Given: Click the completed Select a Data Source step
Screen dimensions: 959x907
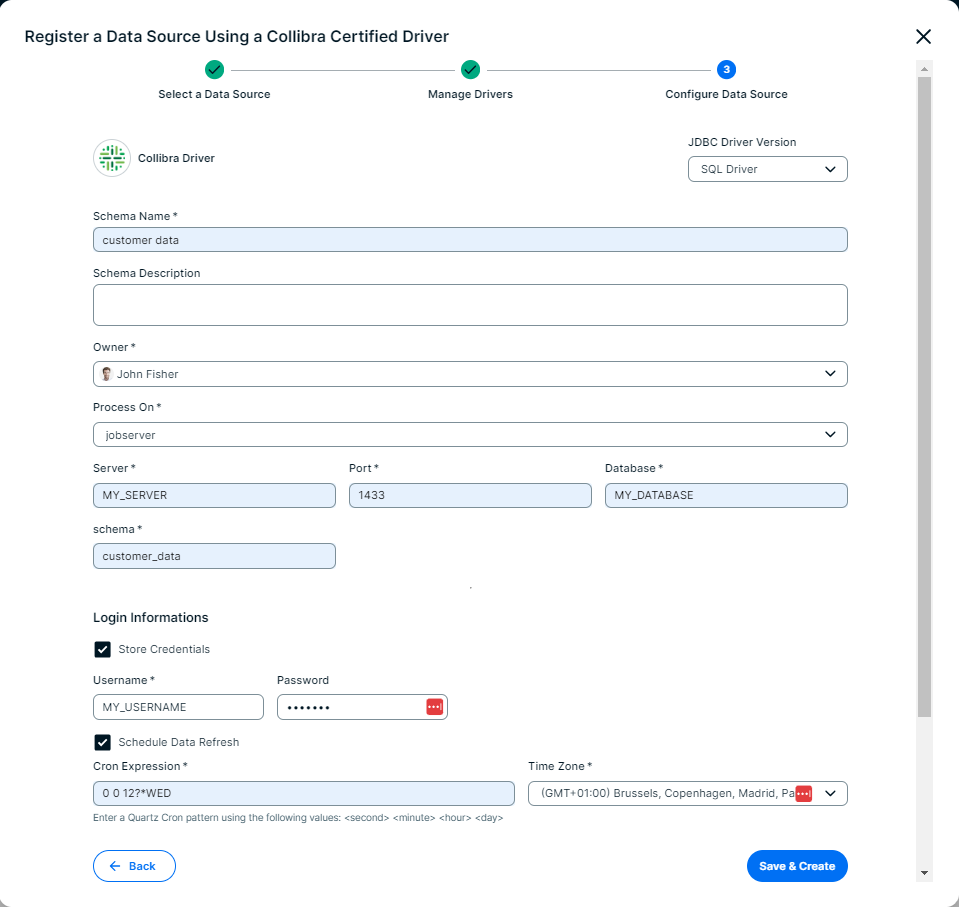Looking at the screenshot, I should click(x=214, y=69).
